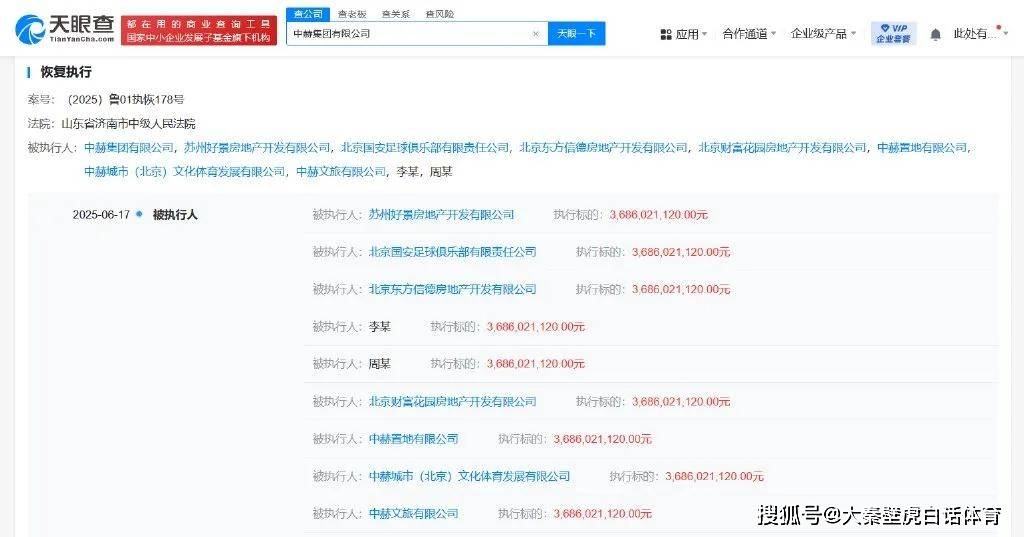Open 中赫置地有限公司 link in header list
Screen dimensions: 1024x537
921,148
